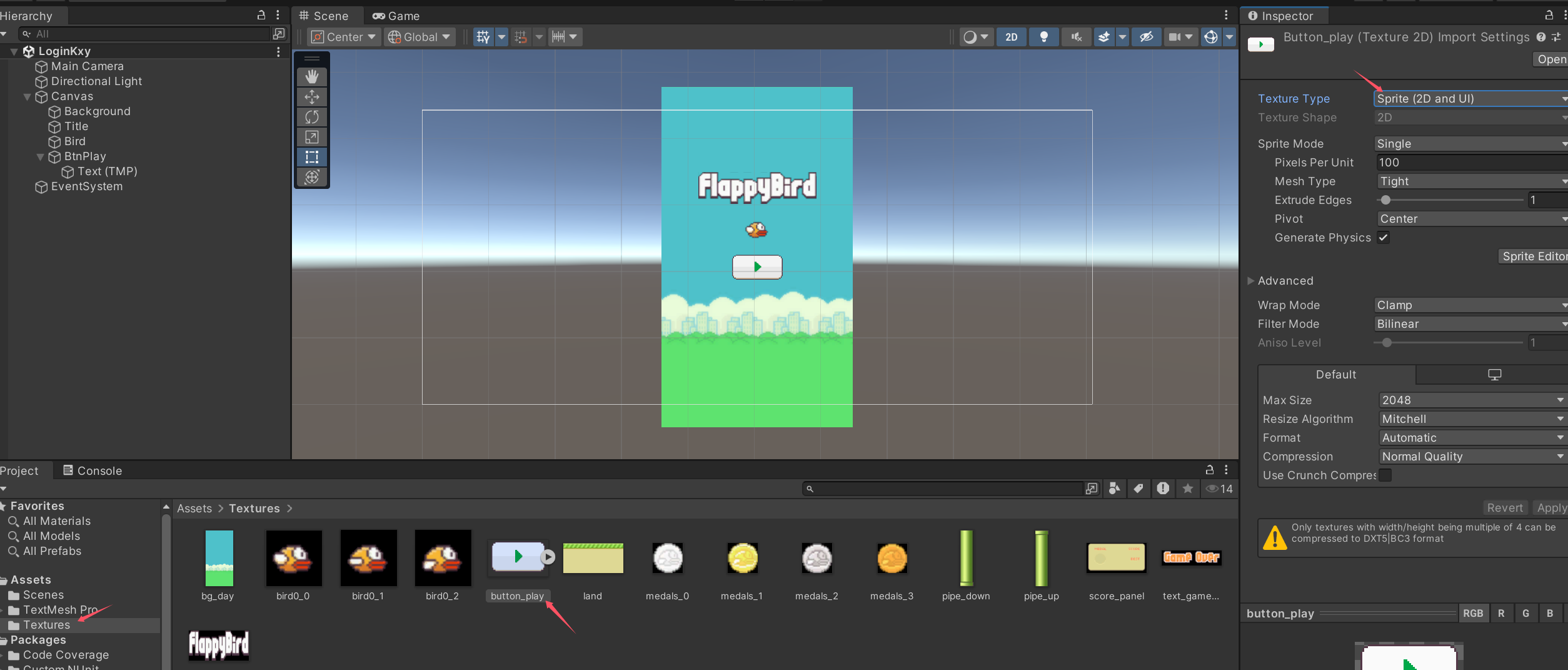This screenshot has width=1568, height=670.
Task: Select the Rect tool in scene toolbar
Action: [x=312, y=157]
